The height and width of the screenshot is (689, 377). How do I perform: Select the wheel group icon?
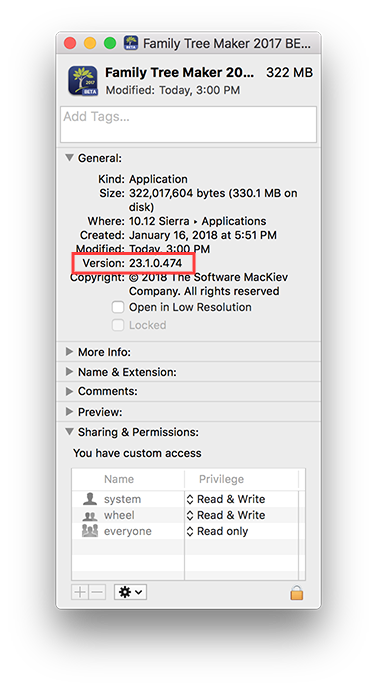click(x=90, y=515)
